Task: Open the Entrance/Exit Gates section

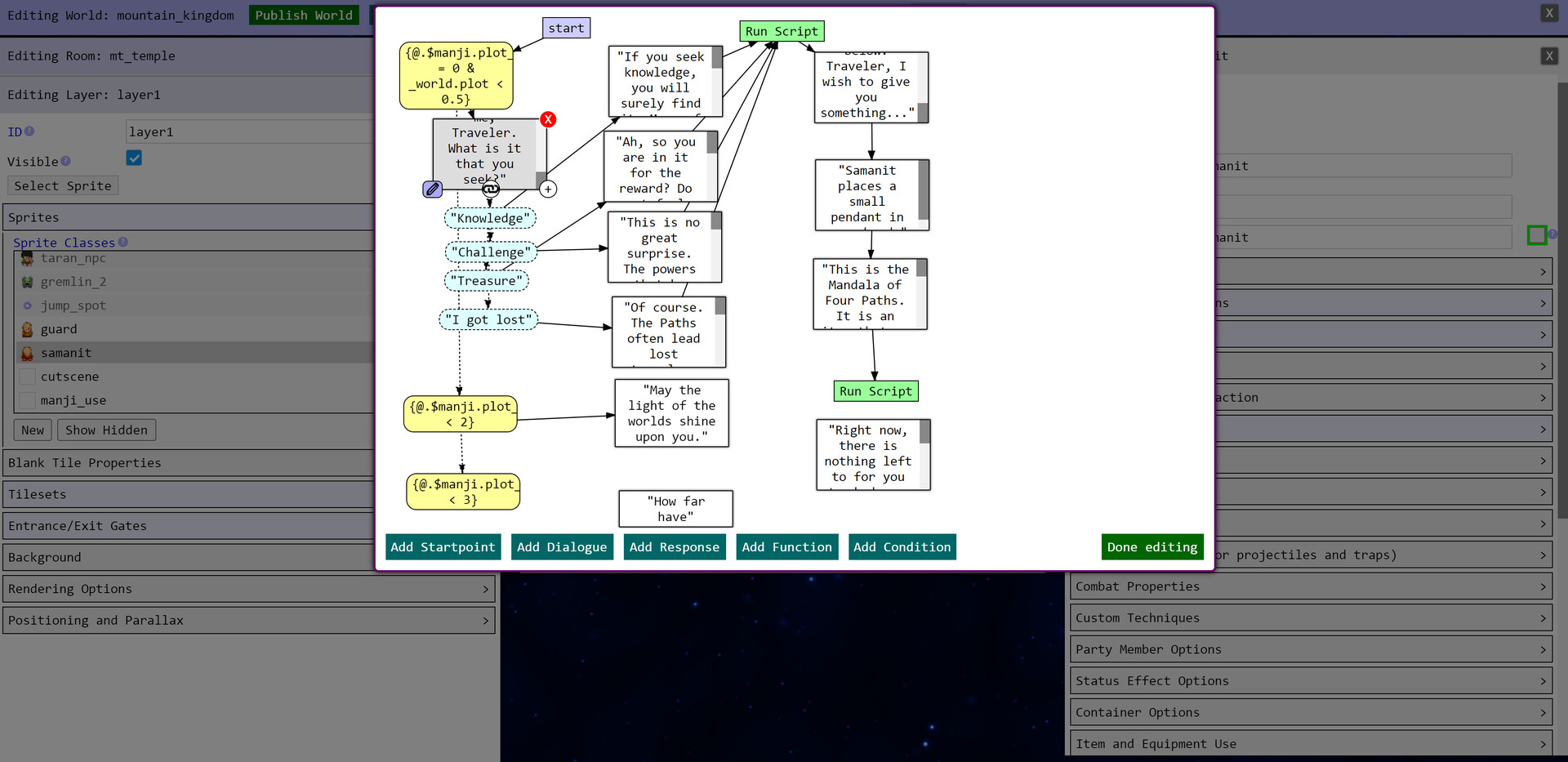Action: click(188, 526)
